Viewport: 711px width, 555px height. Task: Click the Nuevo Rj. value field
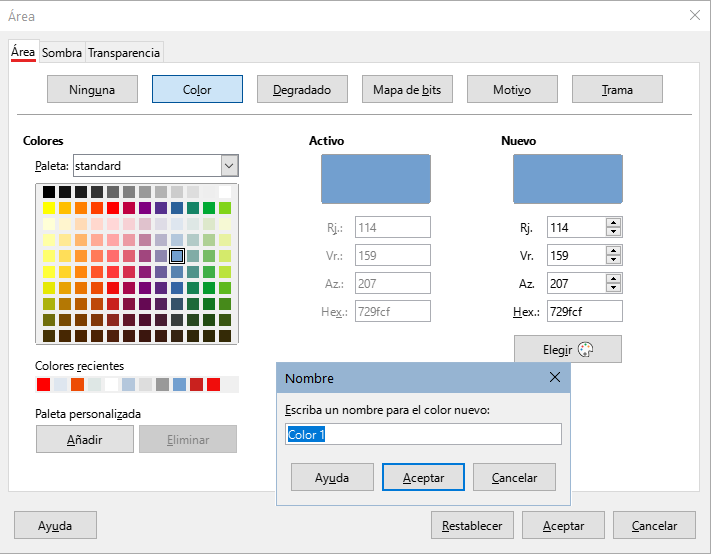point(576,227)
